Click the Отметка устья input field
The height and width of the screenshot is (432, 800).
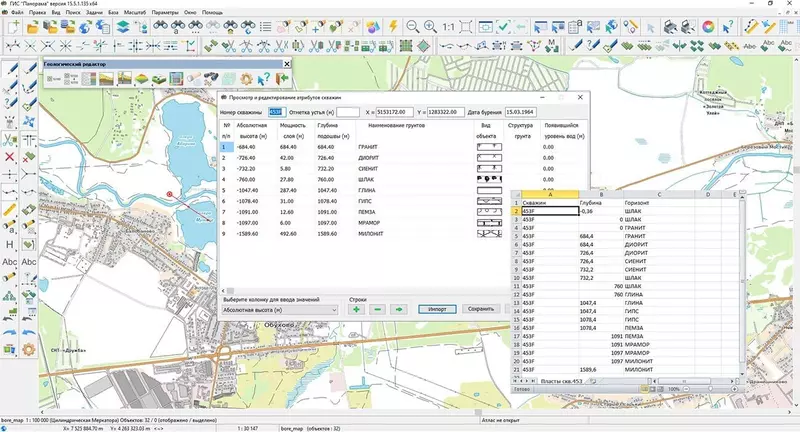click(349, 112)
